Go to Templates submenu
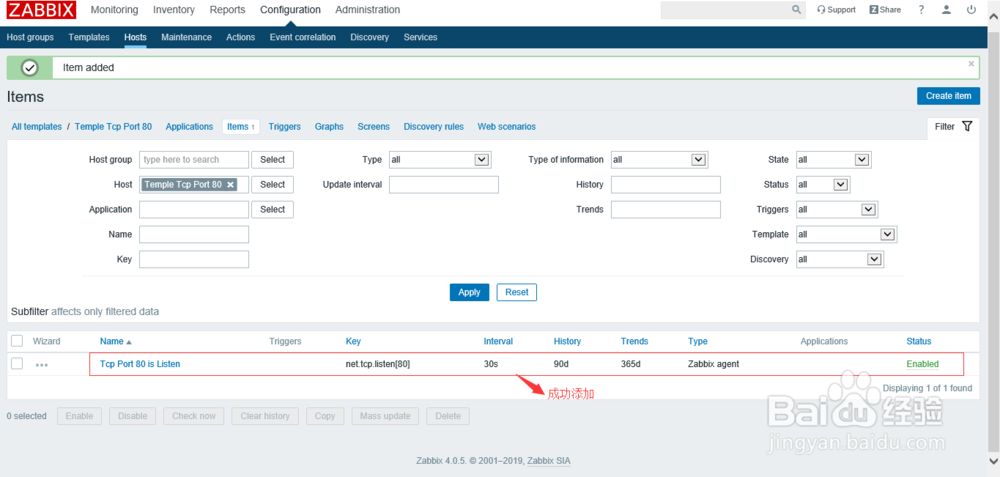Image resolution: width=1000 pixels, height=477 pixels. coord(89,37)
